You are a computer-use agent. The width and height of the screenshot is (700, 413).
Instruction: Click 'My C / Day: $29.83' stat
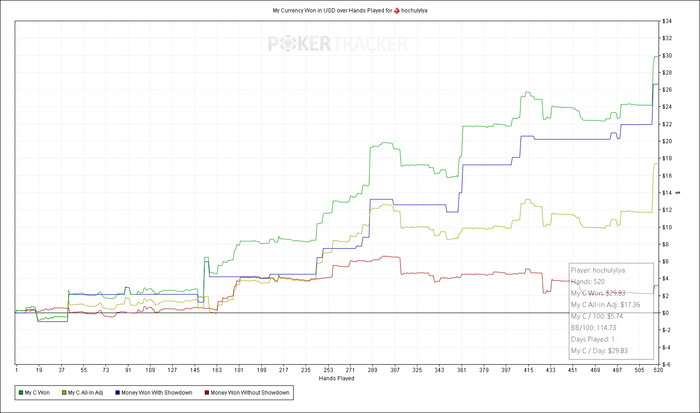[599, 351]
